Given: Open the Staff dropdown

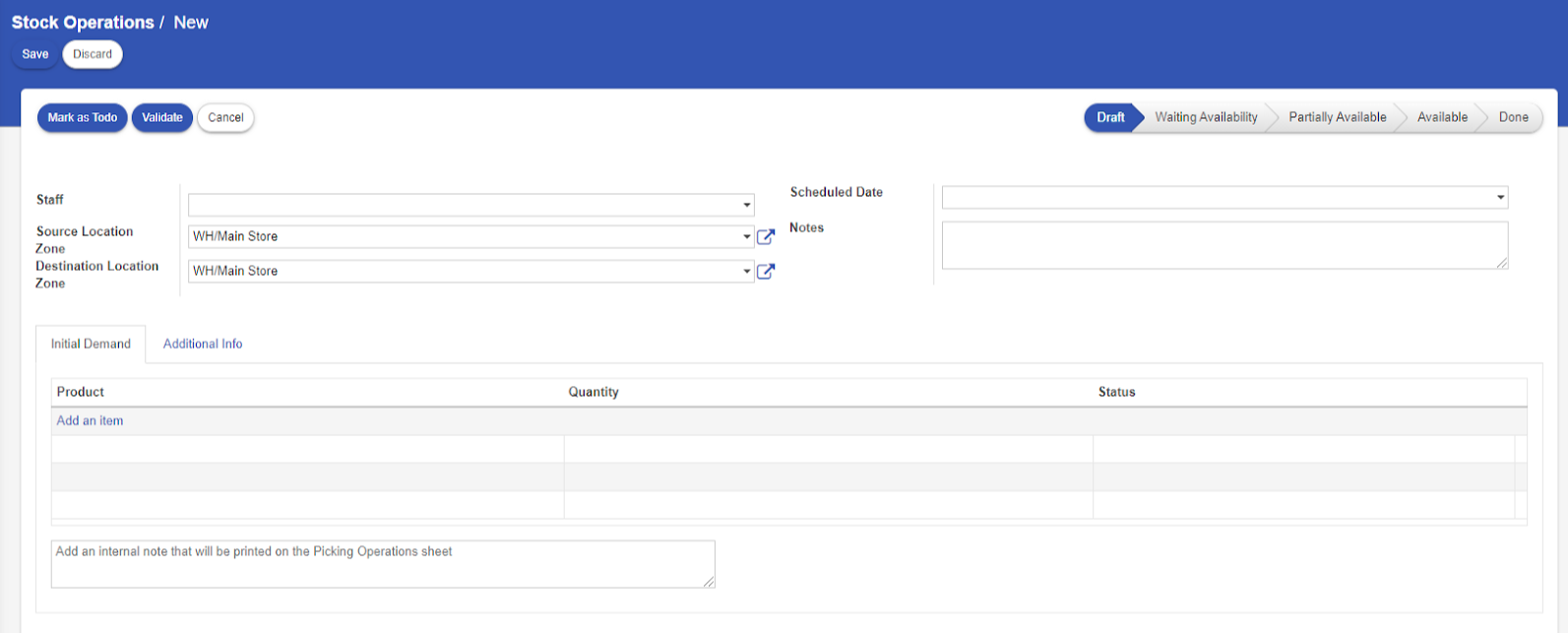Looking at the screenshot, I should click(x=471, y=205).
